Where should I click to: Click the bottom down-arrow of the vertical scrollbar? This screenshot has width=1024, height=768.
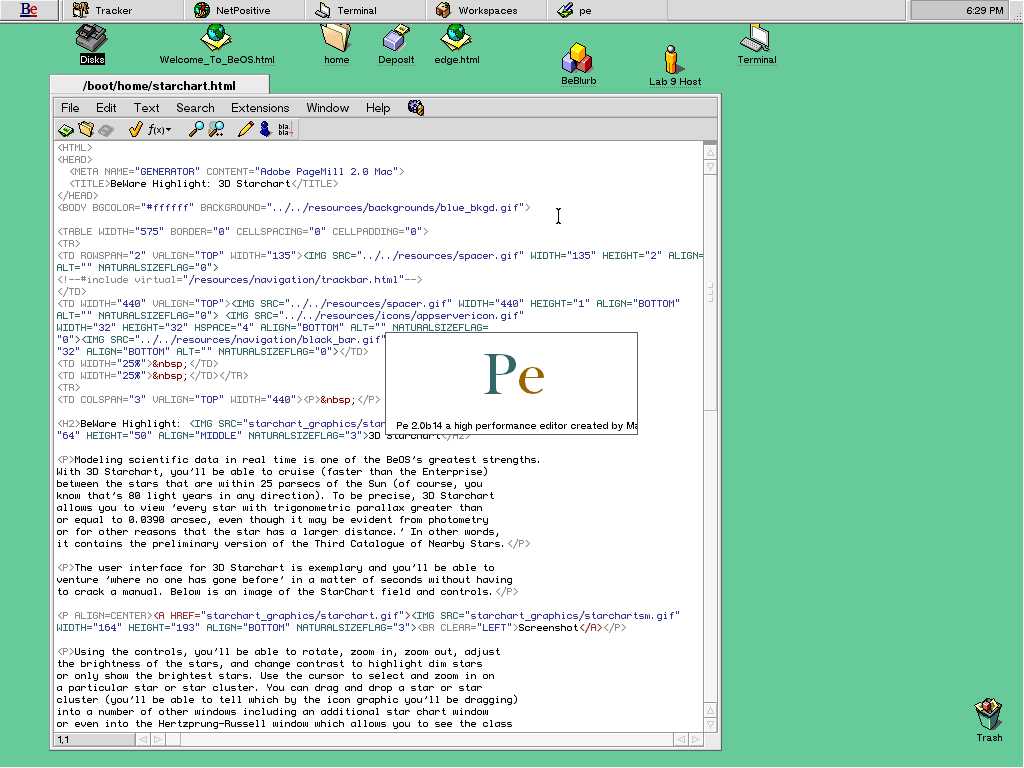click(x=710, y=724)
